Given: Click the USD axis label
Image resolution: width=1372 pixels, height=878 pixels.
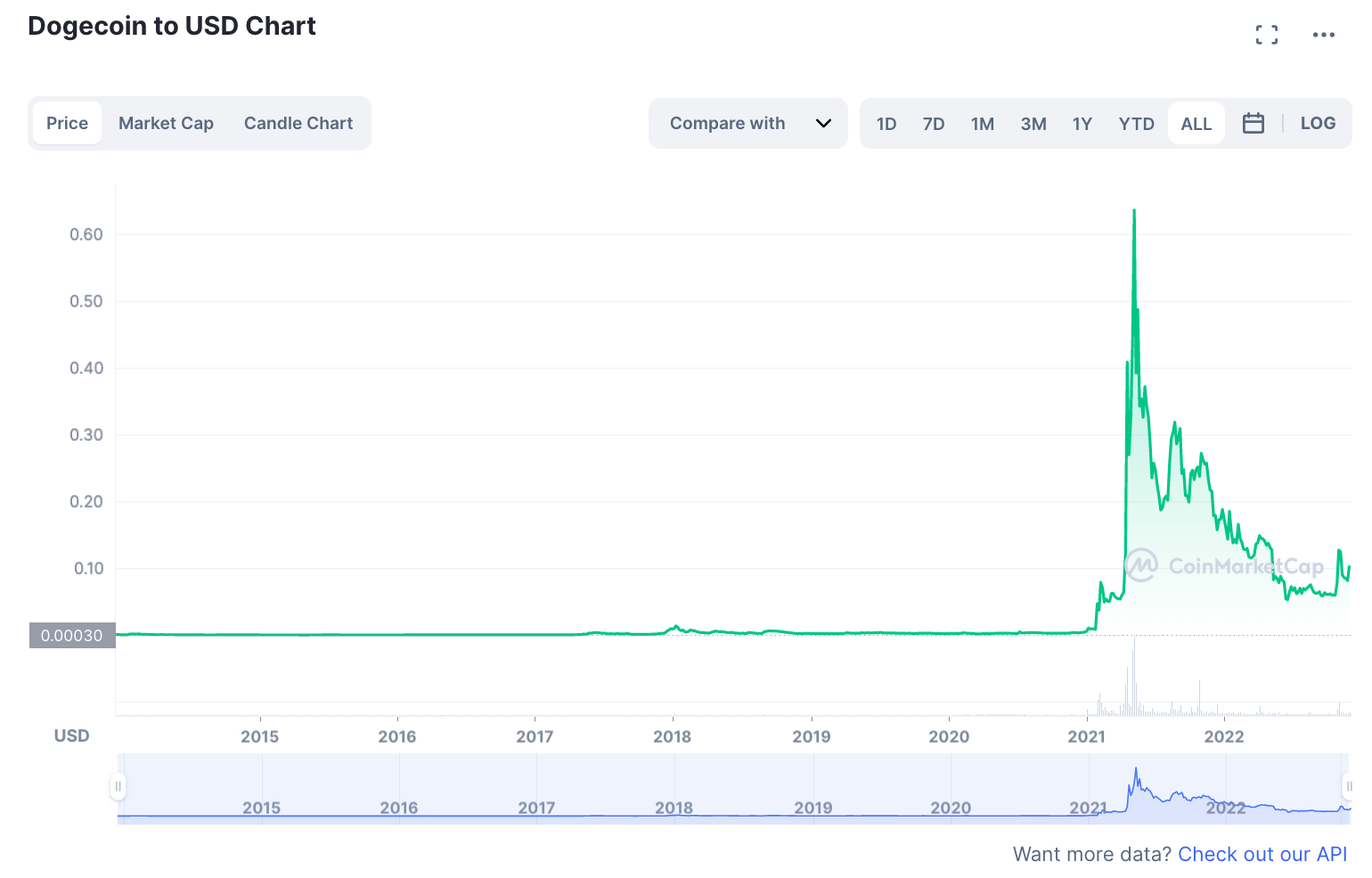Looking at the screenshot, I should coord(72,736).
